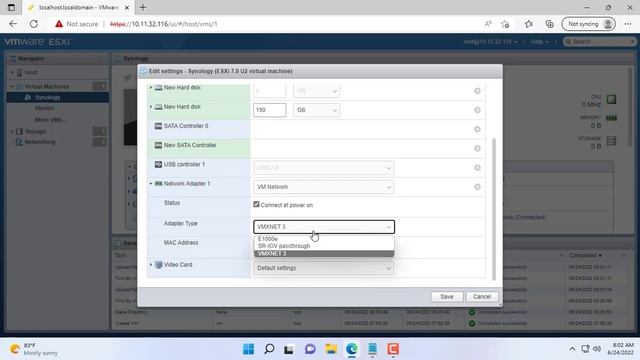
Task: Toggle Connect at power on checkbox
Action: 256,204
